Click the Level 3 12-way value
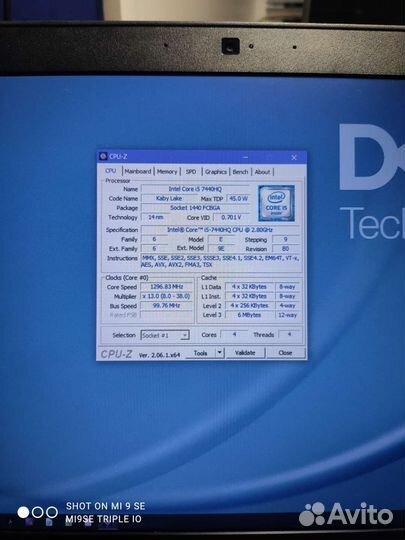Screen dimensions: 405x540 288,315
